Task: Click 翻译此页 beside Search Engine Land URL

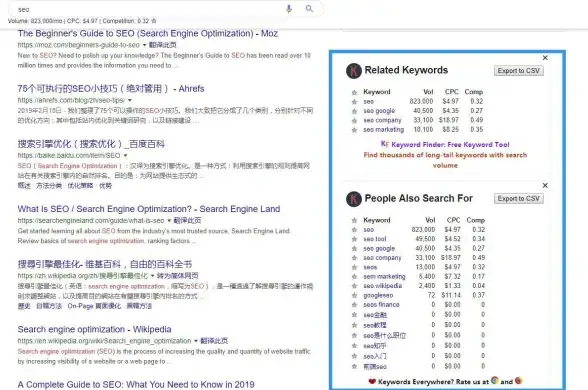Action: [188, 220]
